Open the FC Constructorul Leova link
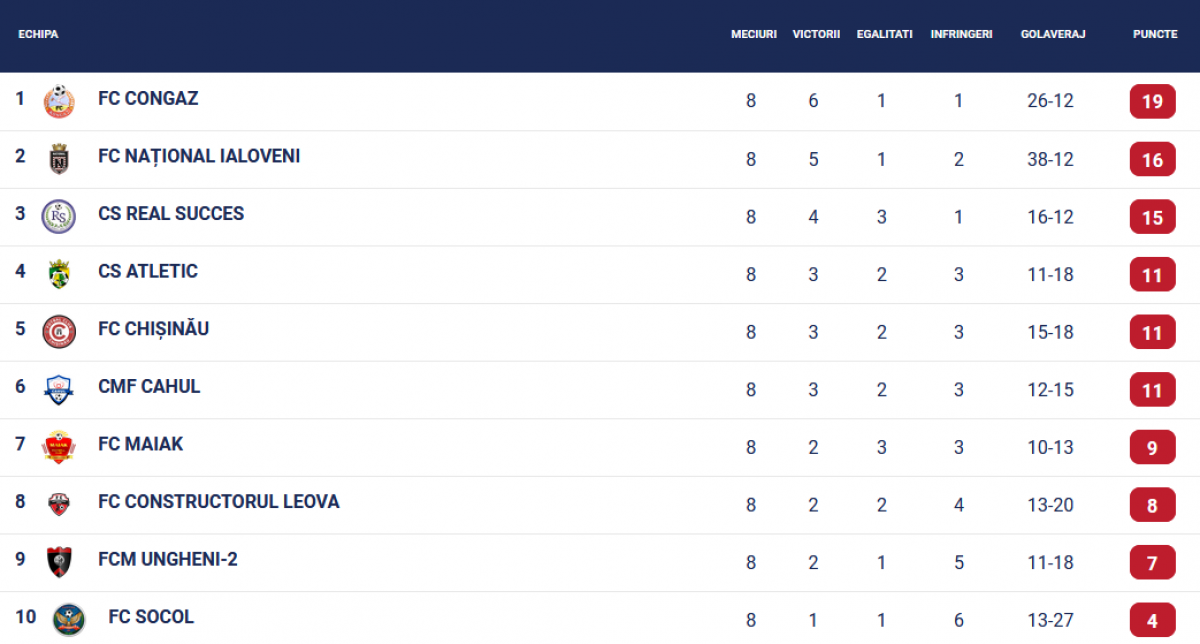The width and height of the screenshot is (1200, 644). click(219, 502)
